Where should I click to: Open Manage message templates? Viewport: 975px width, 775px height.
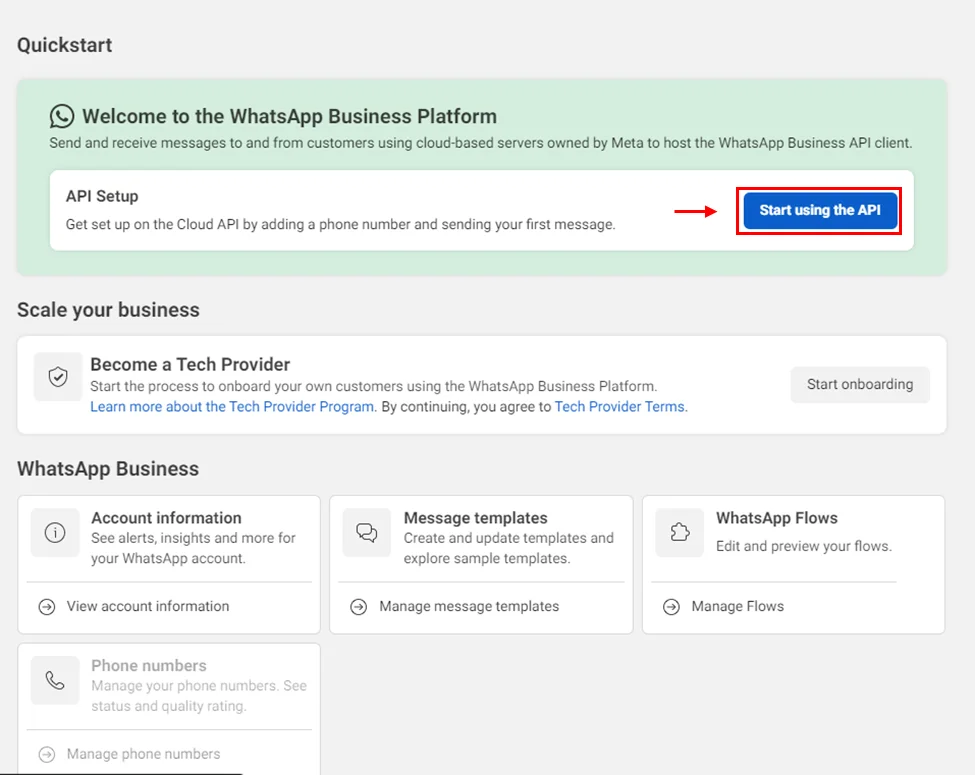[469, 606]
